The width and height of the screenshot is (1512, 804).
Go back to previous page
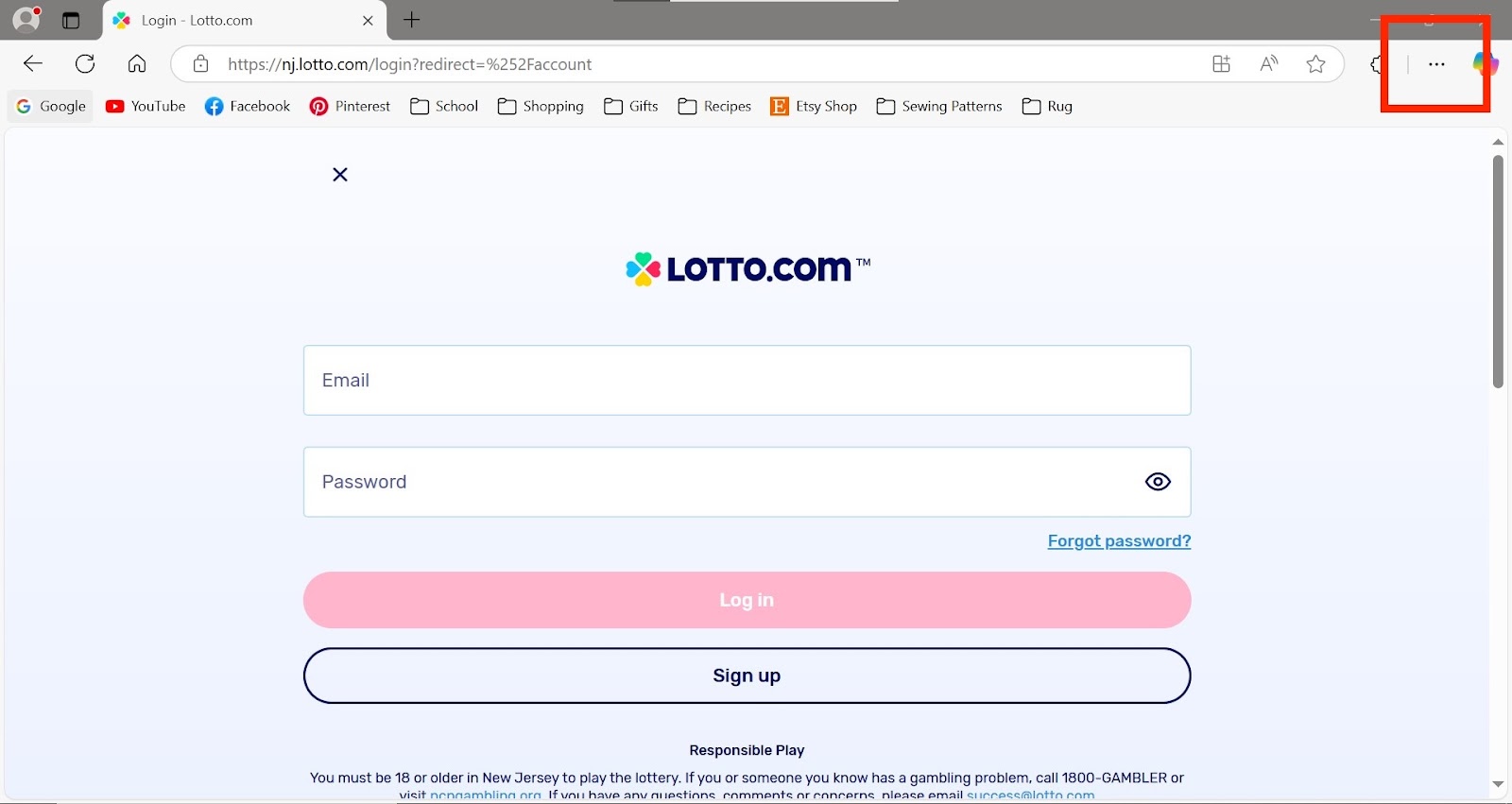click(x=33, y=64)
